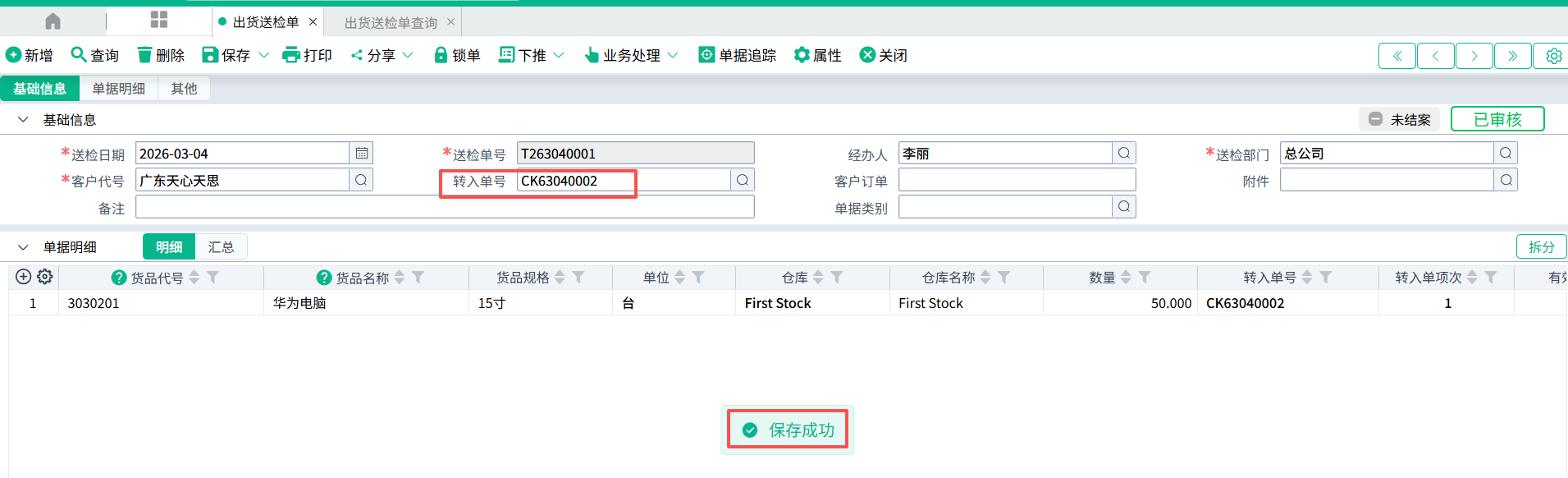Screen dimensions: 1568x478
Task: Click search icon in 客户代号 field
Action: click(361, 181)
